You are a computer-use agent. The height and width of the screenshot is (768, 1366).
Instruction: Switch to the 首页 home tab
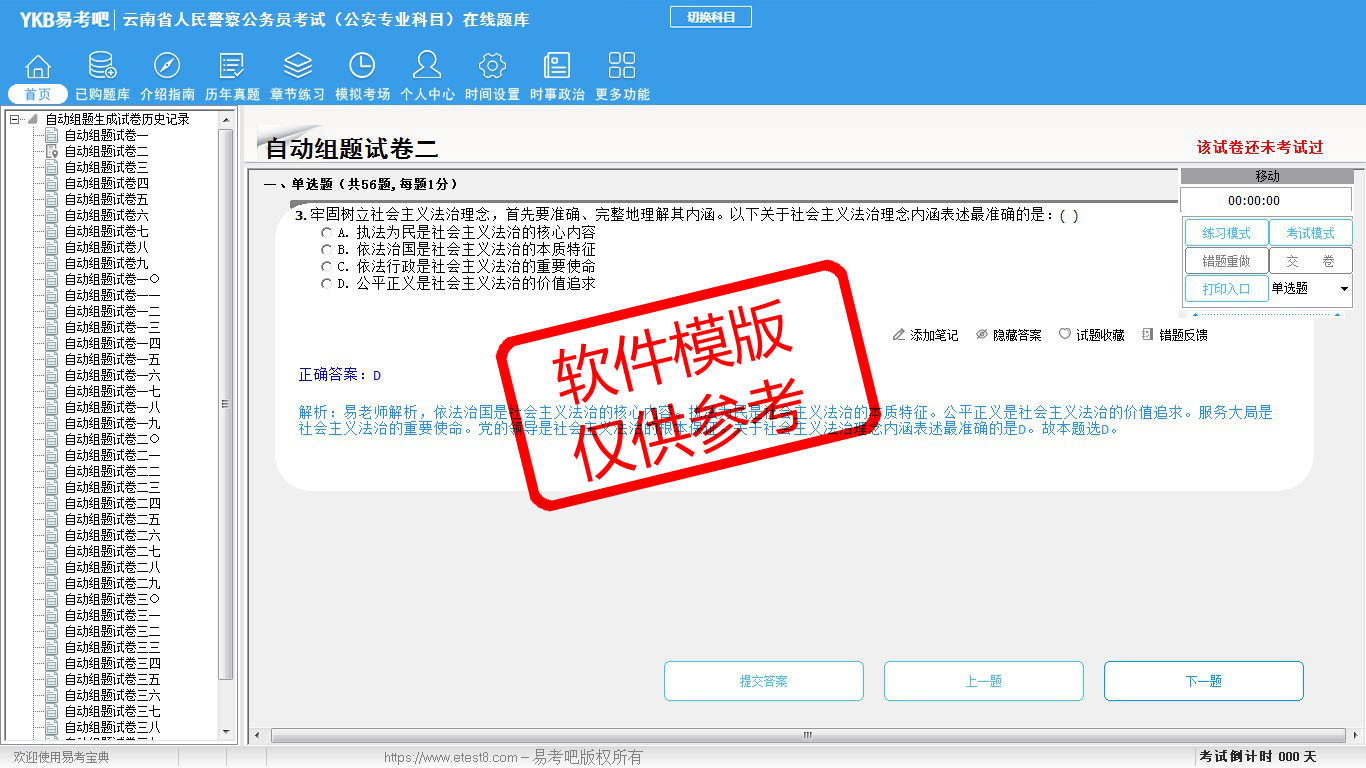tap(38, 94)
